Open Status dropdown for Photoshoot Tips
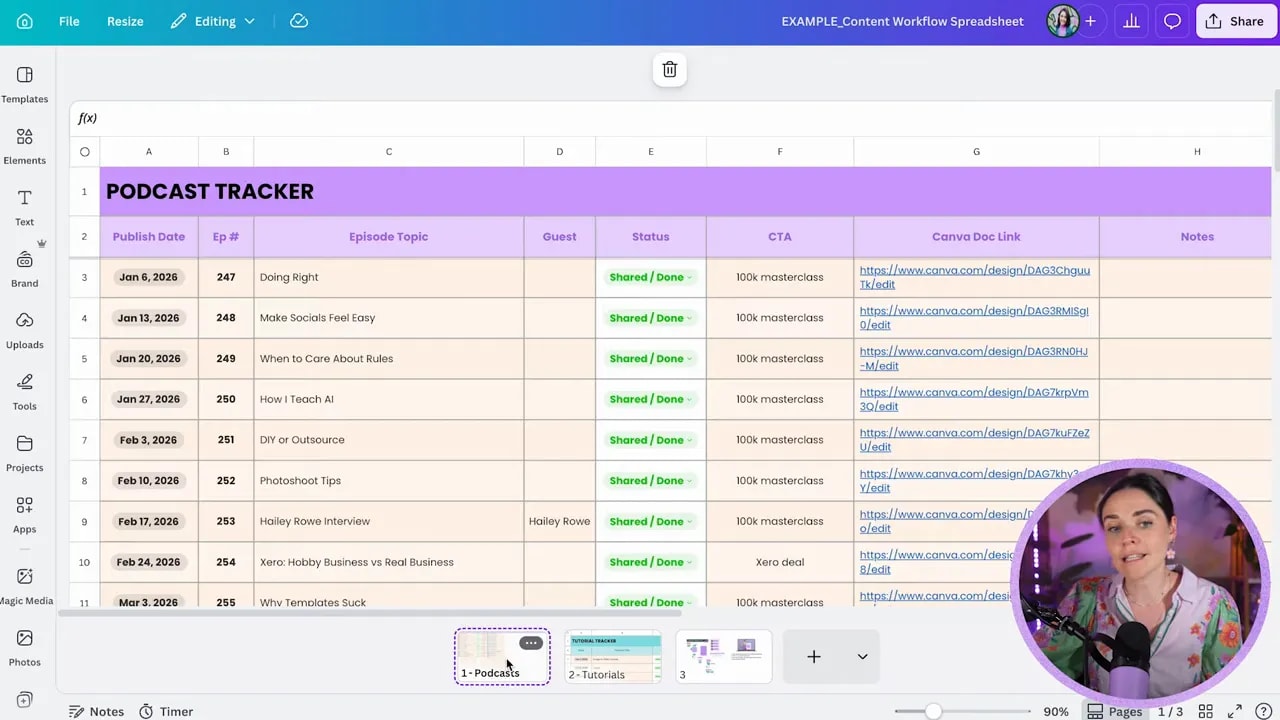Viewport: 1280px width, 720px height. [x=650, y=480]
